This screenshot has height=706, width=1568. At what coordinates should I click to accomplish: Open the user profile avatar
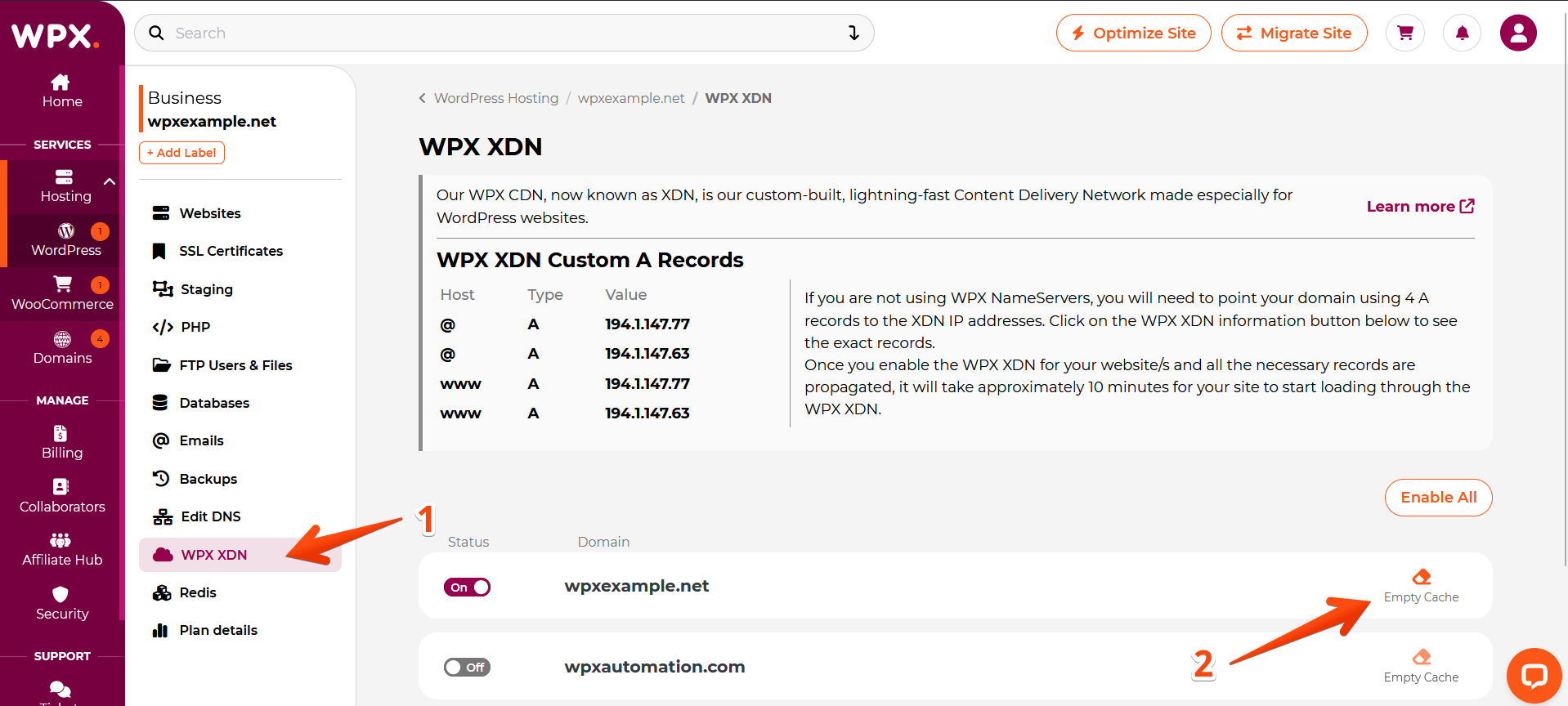coord(1518,34)
